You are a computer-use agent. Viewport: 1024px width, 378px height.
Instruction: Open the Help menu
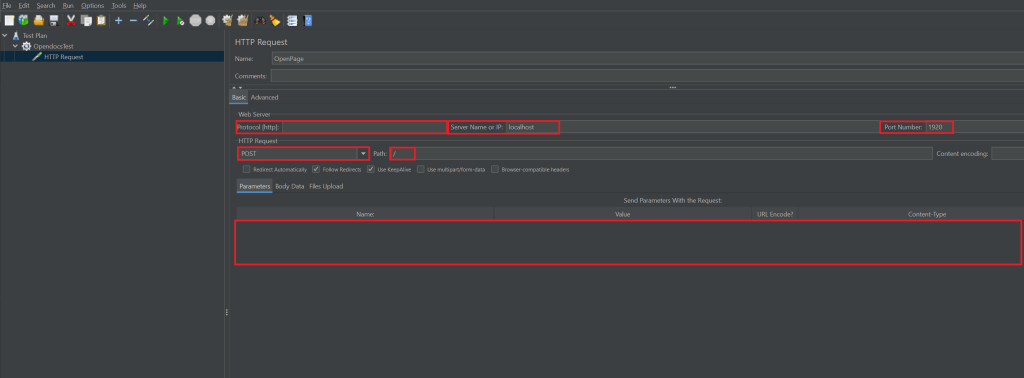point(140,5)
